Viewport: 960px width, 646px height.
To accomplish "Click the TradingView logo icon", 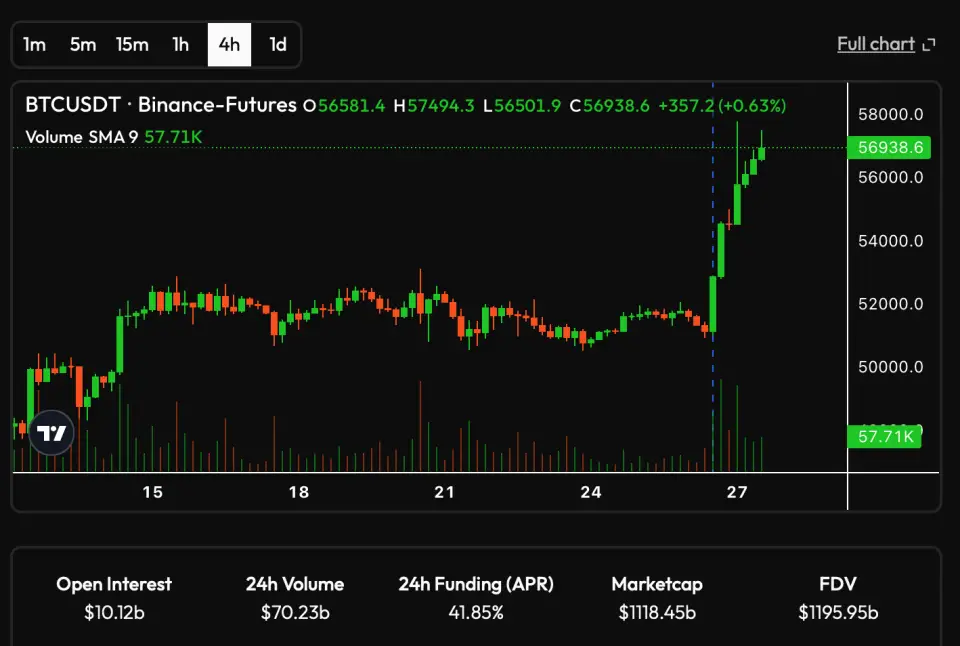I will pyautogui.click(x=51, y=433).
